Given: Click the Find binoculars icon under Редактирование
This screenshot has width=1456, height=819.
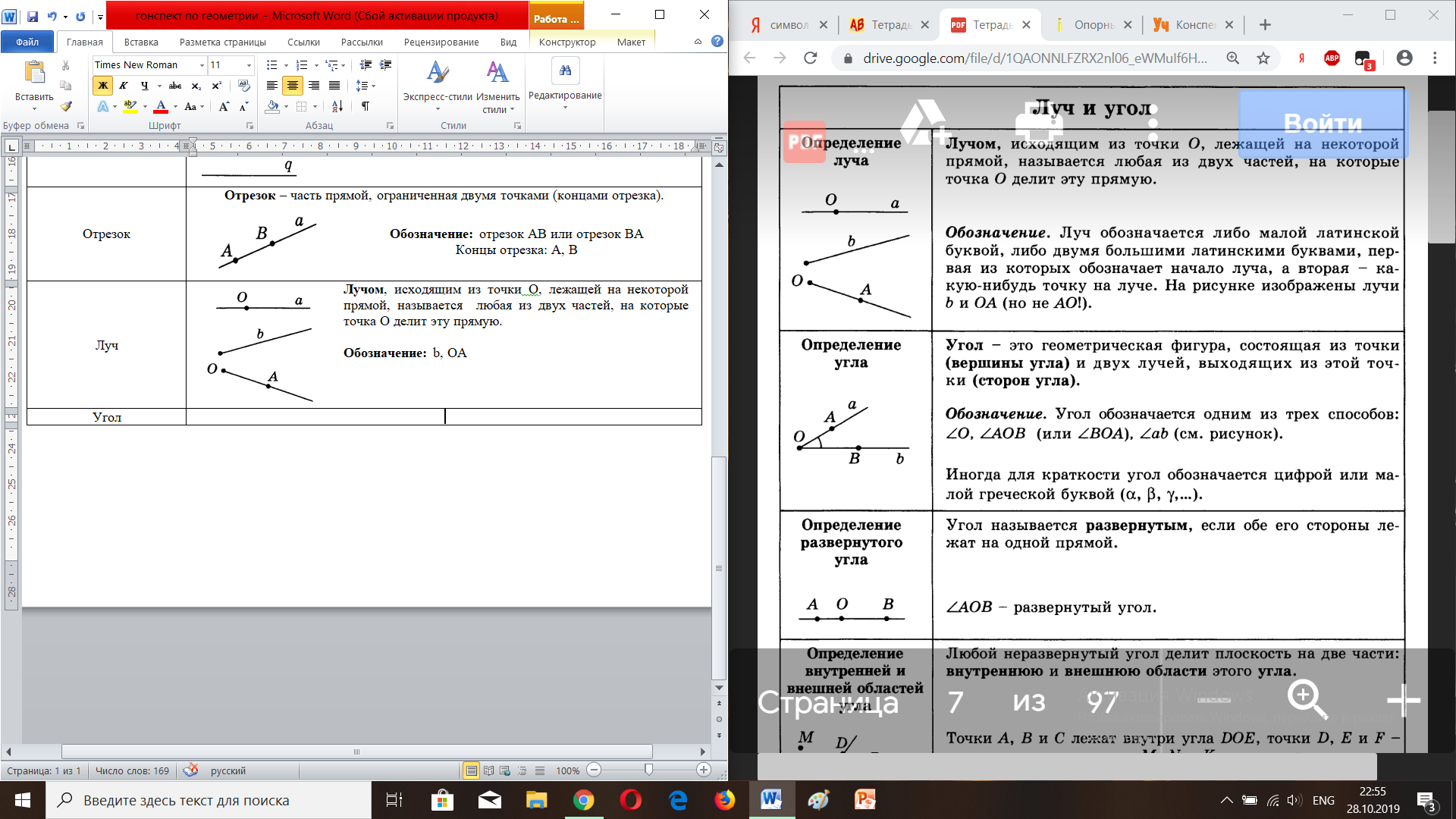Looking at the screenshot, I should (565, 71).
